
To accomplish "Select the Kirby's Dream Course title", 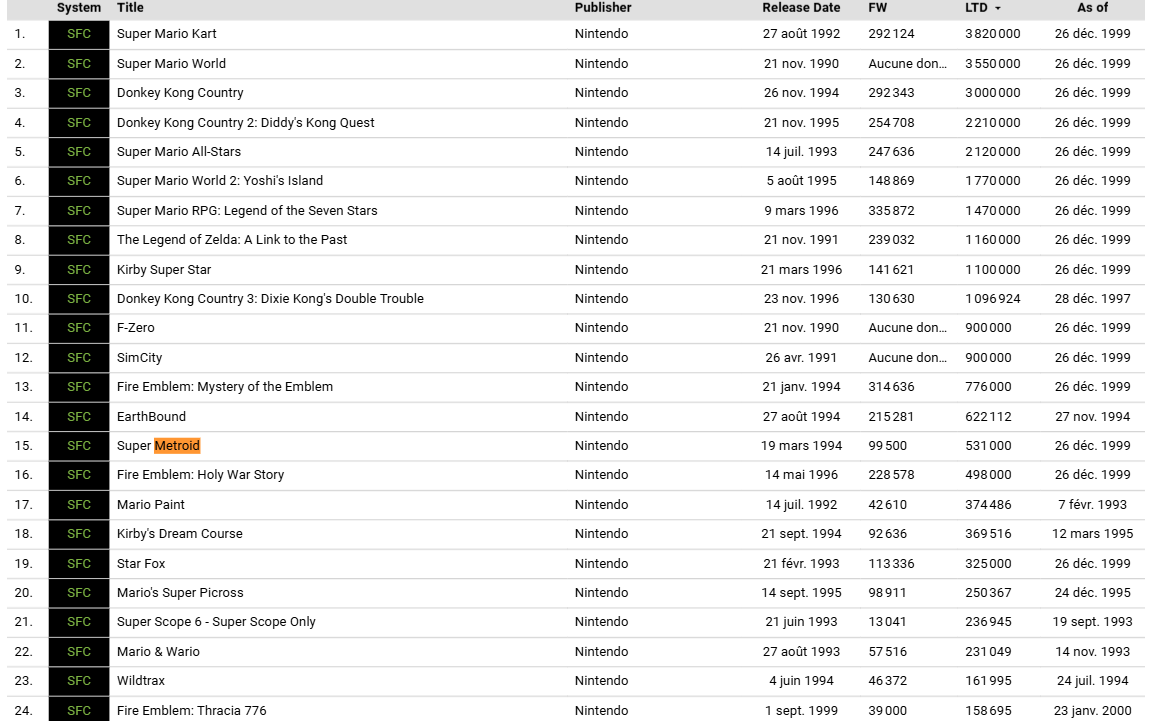I will (x=180, y=534).
